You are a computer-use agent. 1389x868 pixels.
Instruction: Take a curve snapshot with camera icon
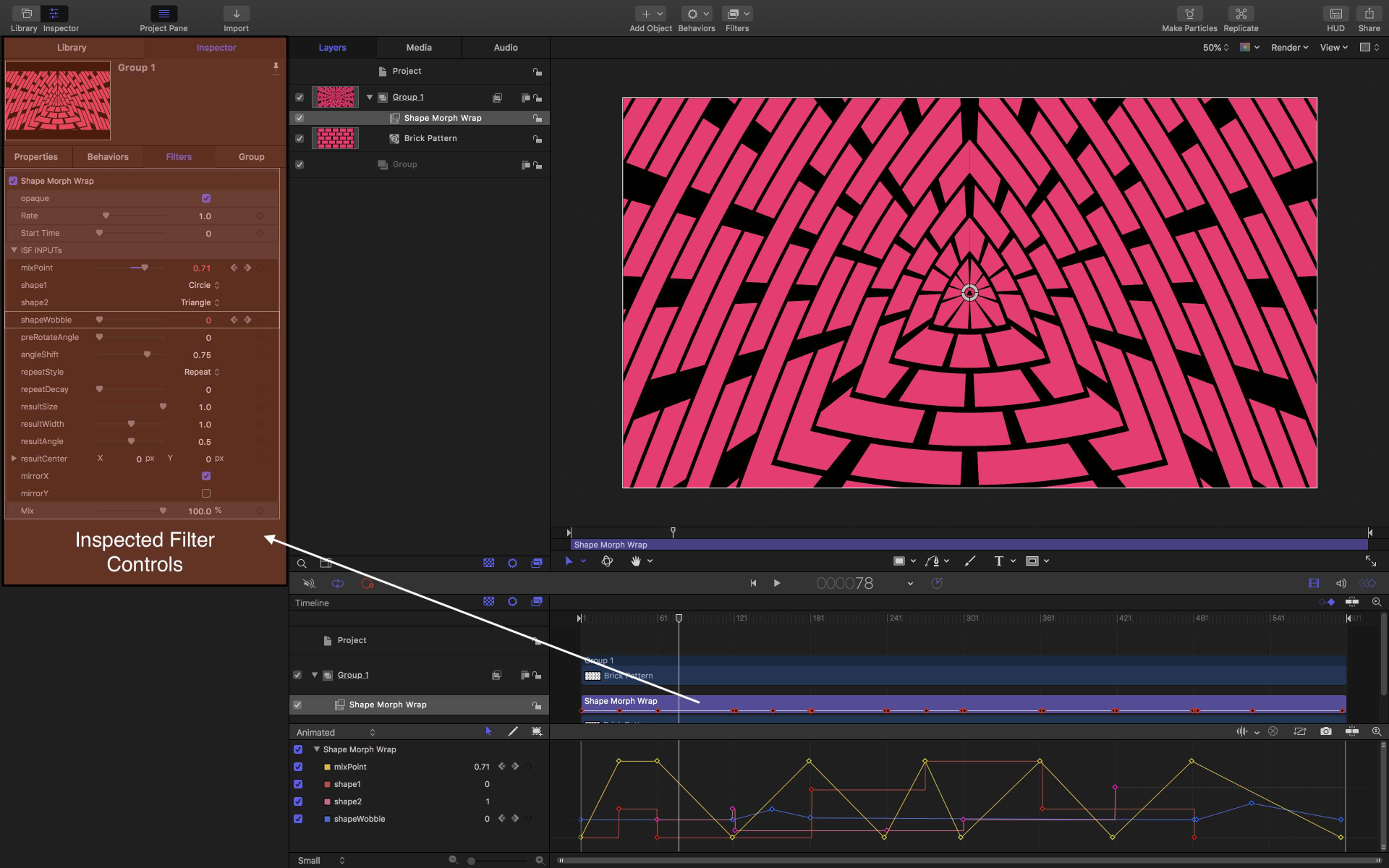click(x=1325, y=731)
